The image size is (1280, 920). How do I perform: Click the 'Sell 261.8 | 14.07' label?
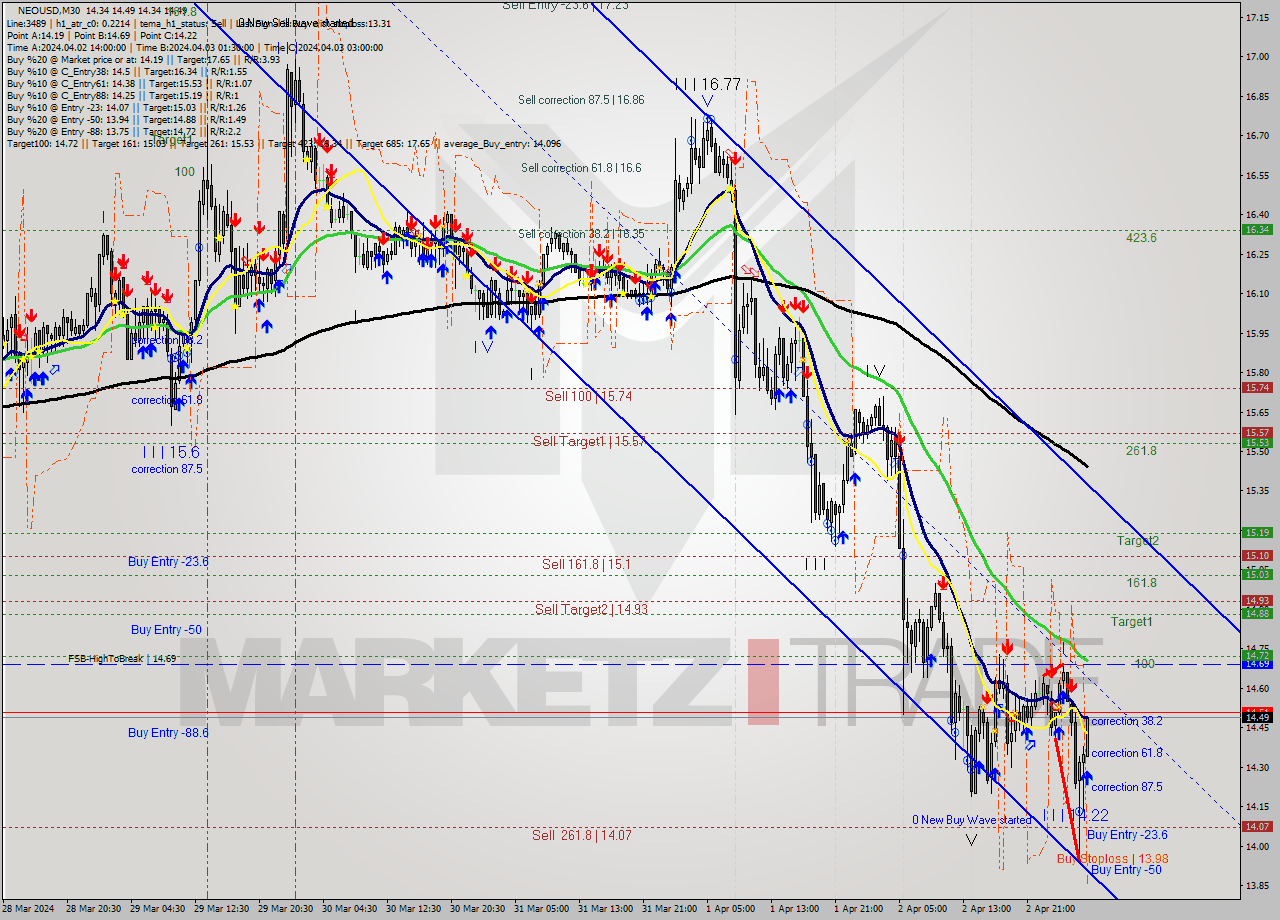click(x=581, y=835)
